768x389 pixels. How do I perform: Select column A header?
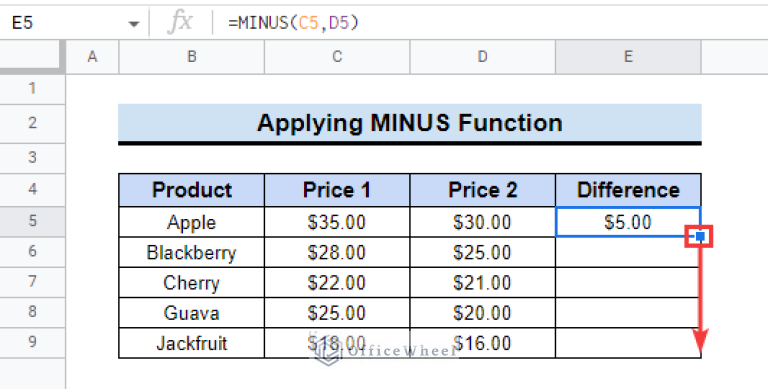click(x=92, y=57)
